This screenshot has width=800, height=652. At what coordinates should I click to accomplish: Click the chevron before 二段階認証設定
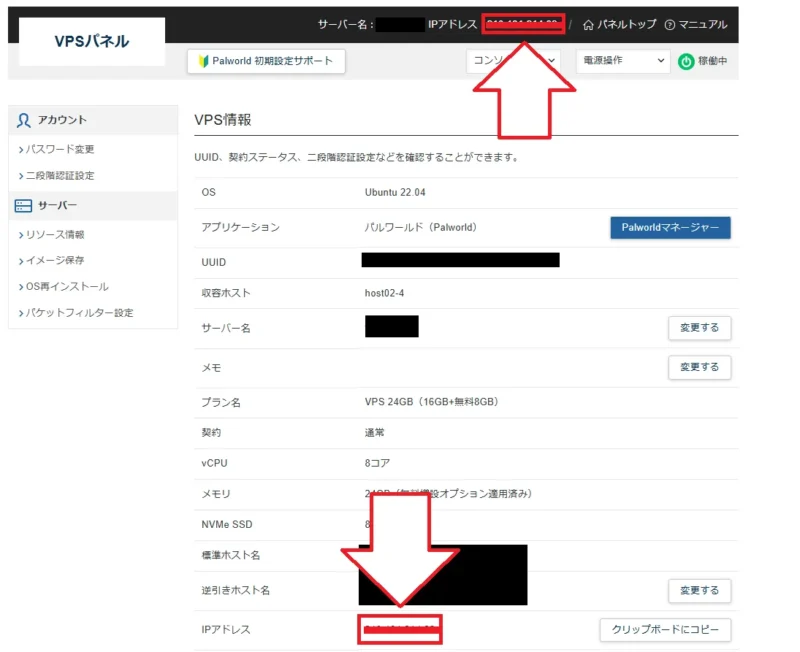pos(21,177)
